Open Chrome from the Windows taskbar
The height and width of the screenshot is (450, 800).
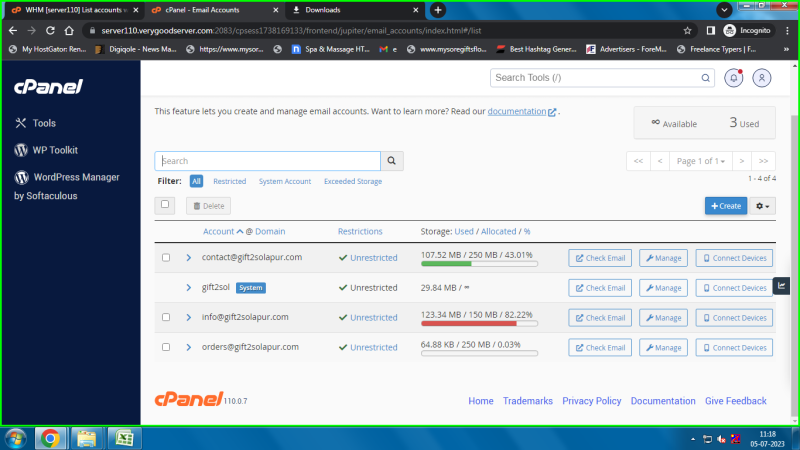pos(49,438)
